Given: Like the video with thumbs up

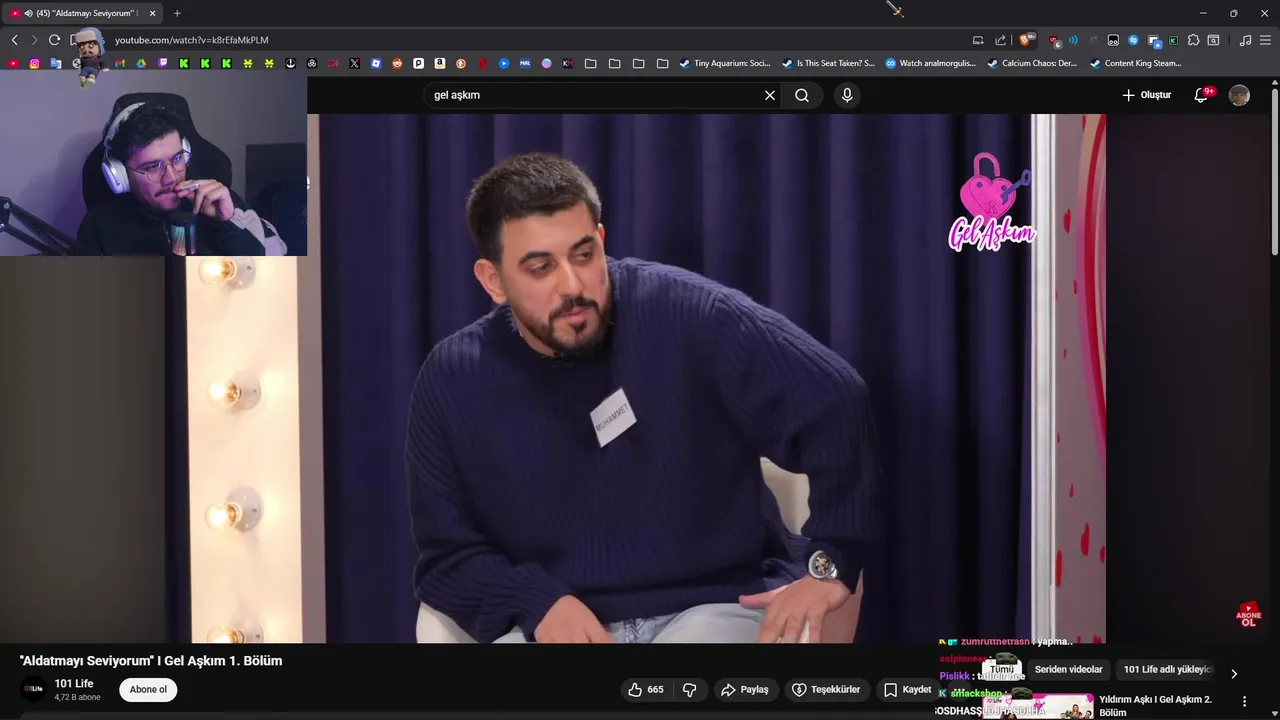Looking at the screenshot, I should [646, 689].
